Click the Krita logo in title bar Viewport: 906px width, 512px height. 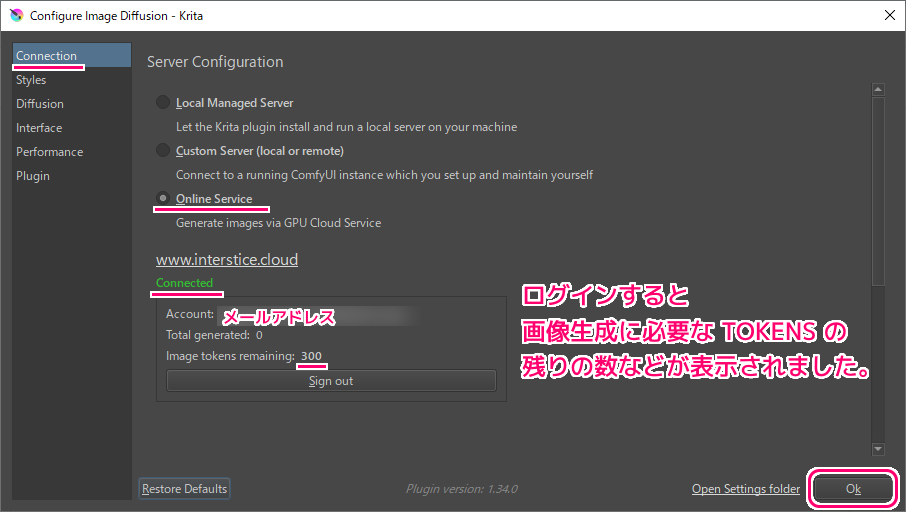point(17,16)
